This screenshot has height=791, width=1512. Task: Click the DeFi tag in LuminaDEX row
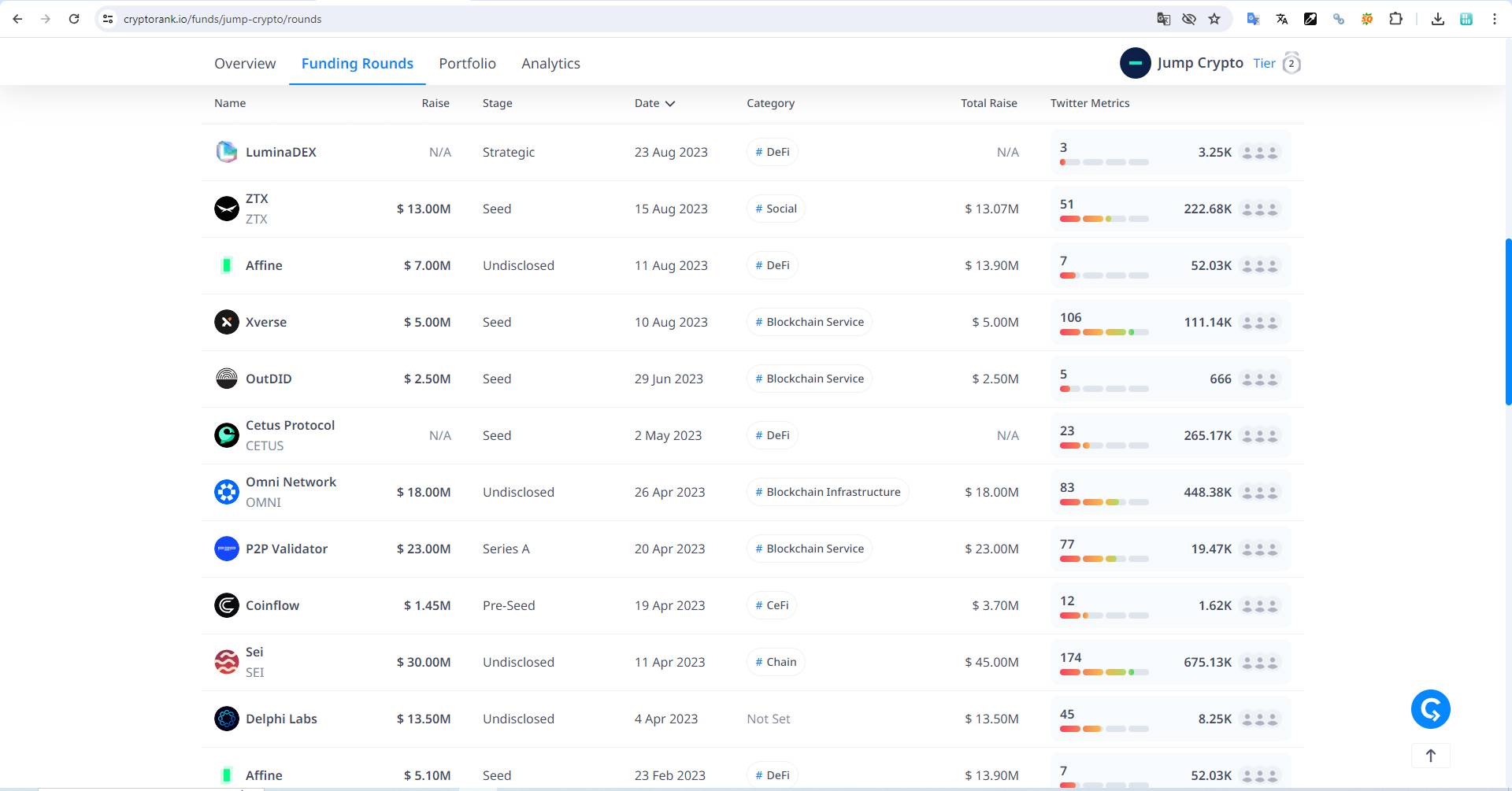click(773, 152)
